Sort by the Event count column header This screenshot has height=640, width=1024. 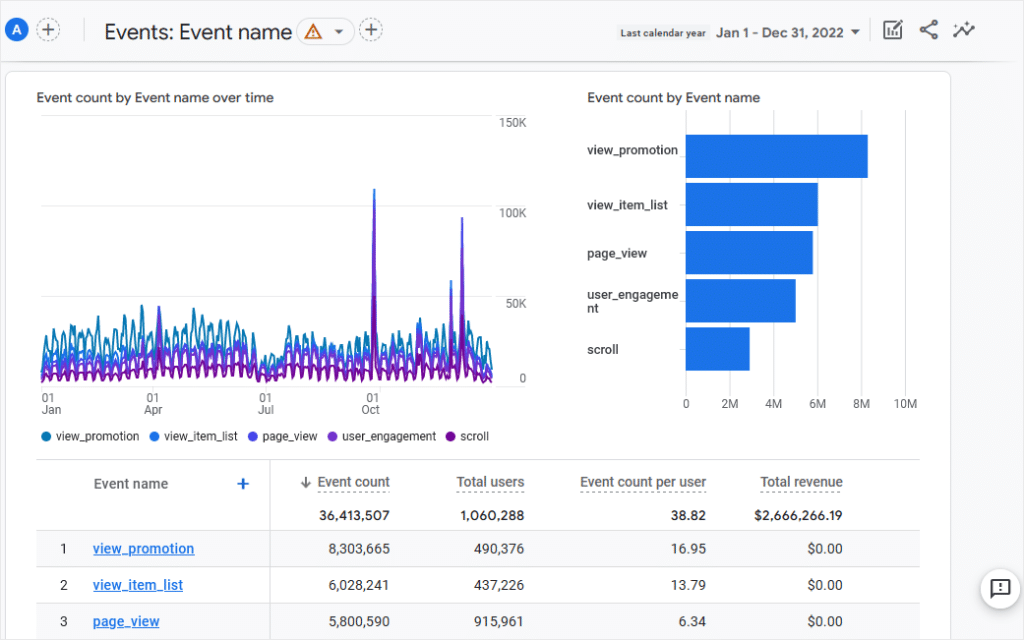[353, 482]
